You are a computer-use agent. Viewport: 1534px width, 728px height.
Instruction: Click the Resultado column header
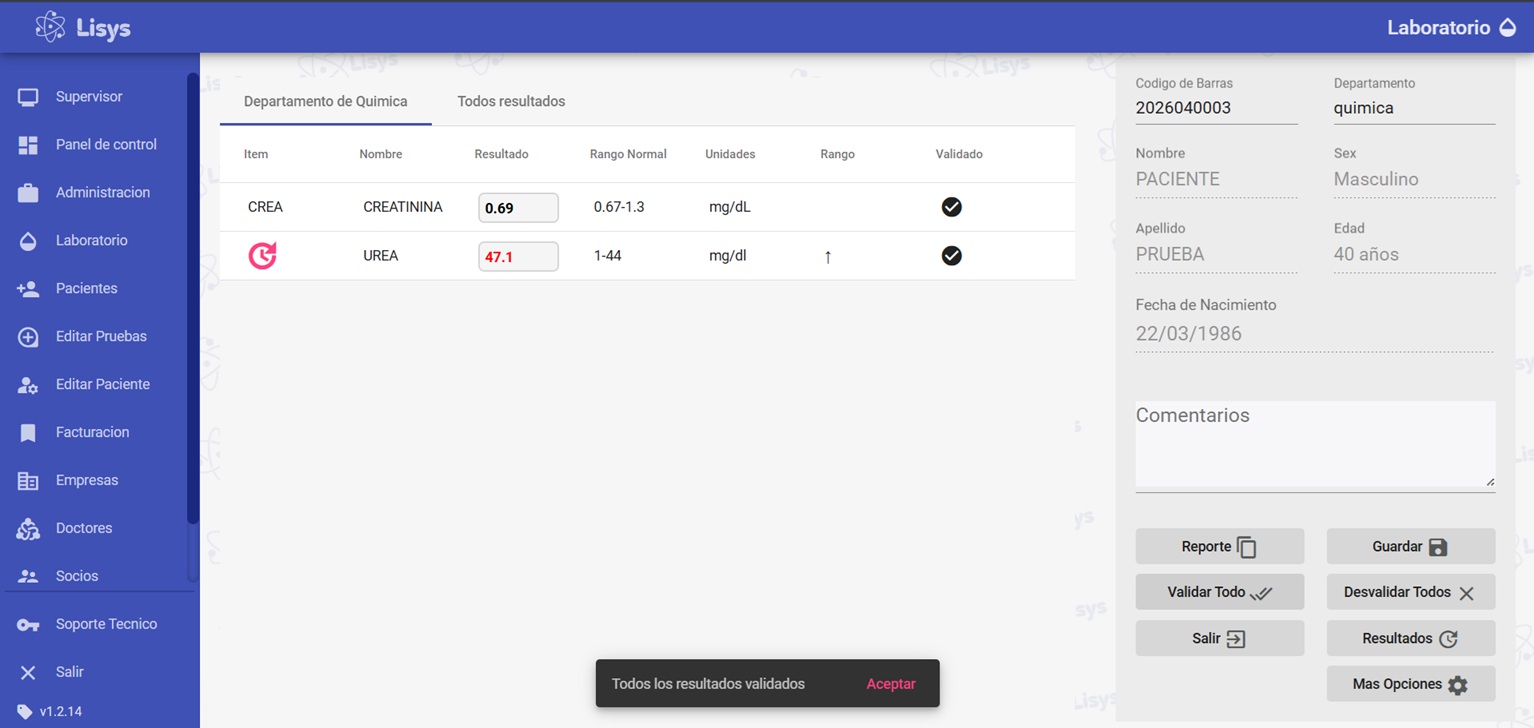click(x=501, y=154)
